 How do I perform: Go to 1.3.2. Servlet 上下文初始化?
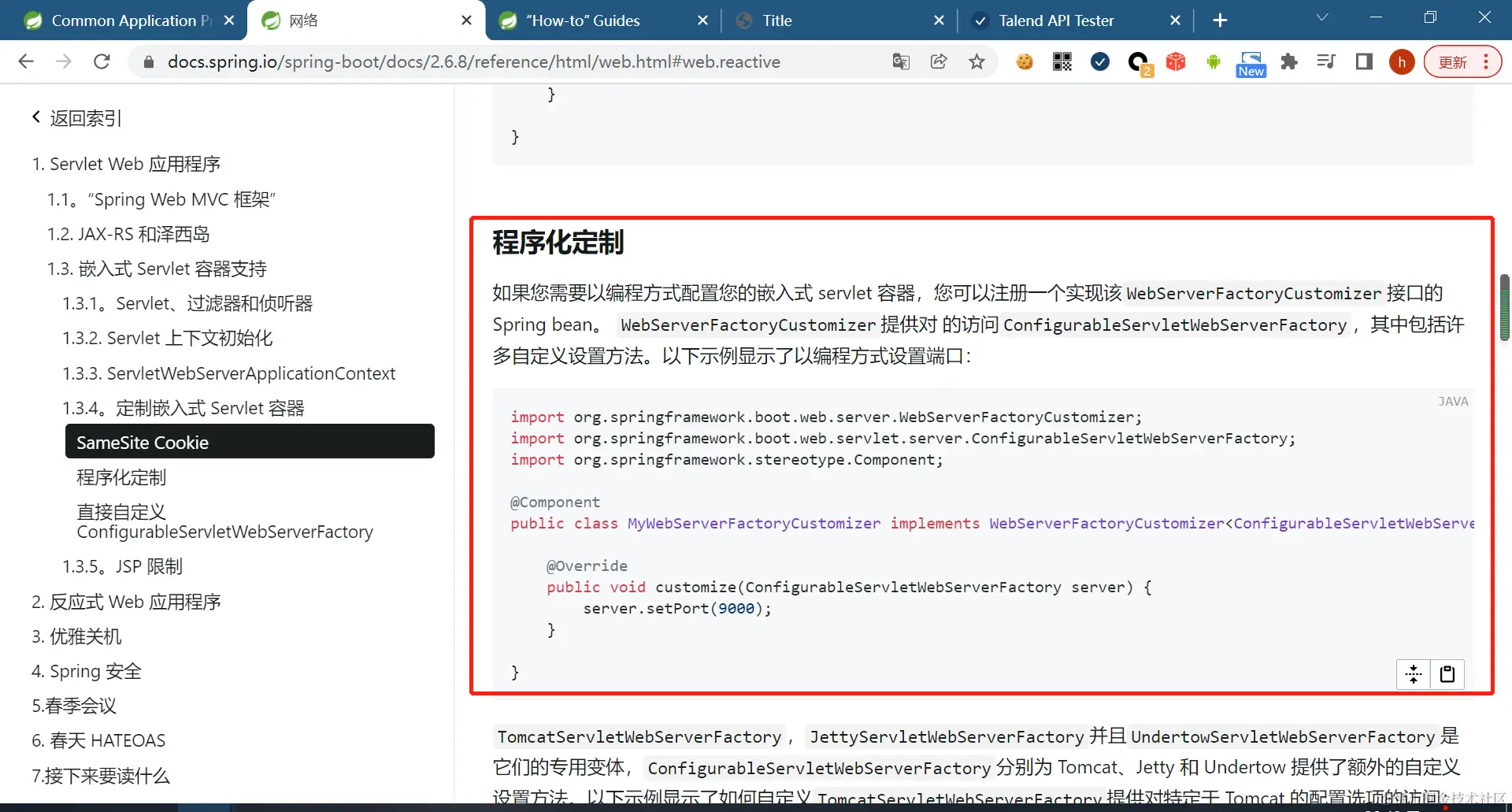168,338
